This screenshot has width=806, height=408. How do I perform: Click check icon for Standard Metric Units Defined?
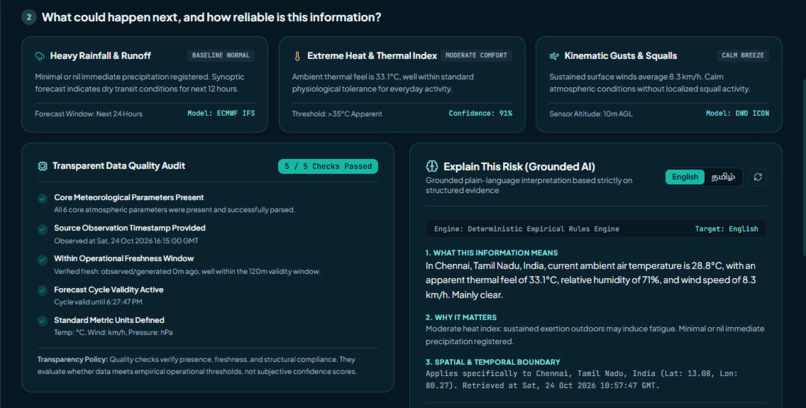click(43, 321)
